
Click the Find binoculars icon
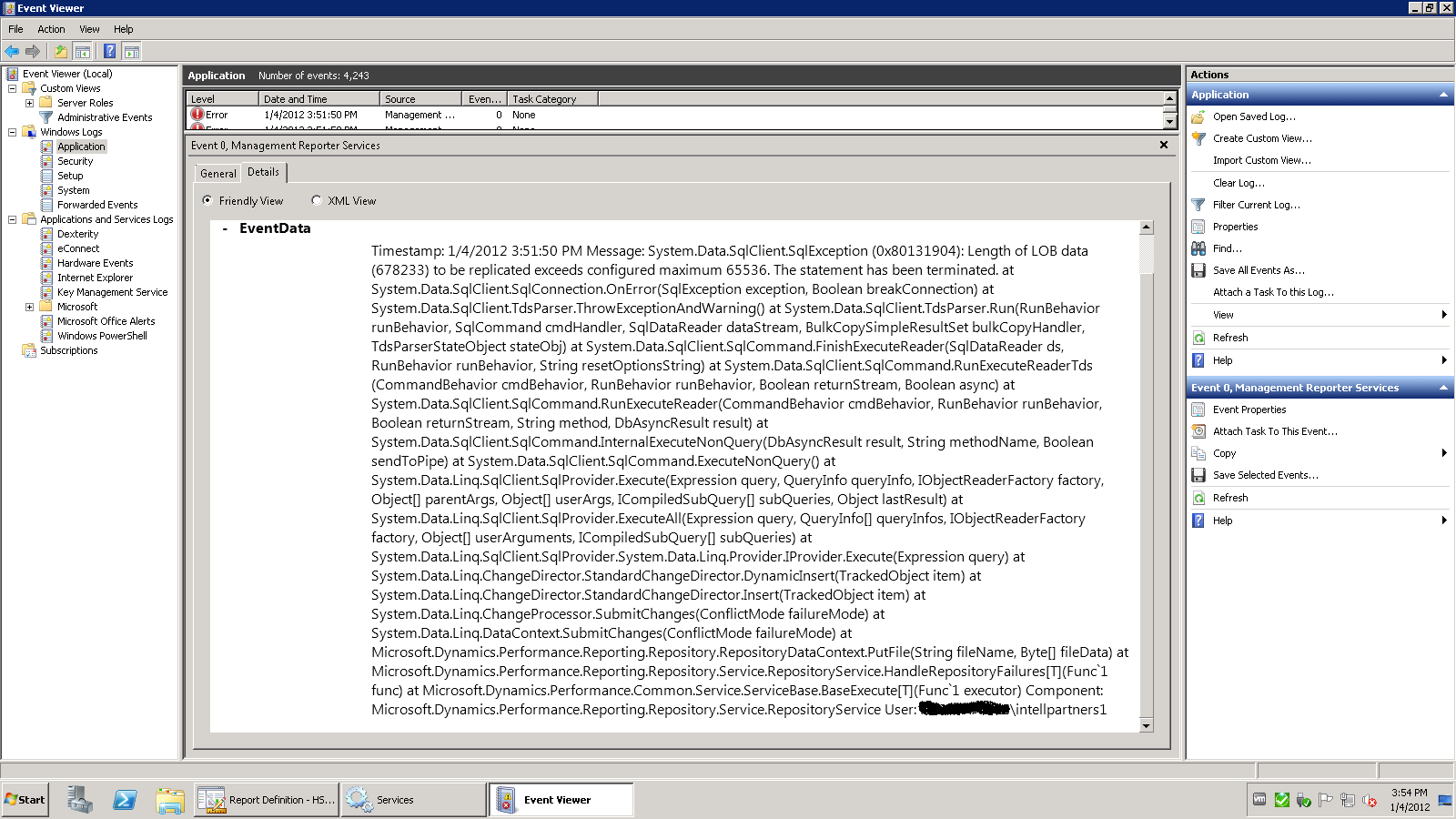pos(1198,248)
